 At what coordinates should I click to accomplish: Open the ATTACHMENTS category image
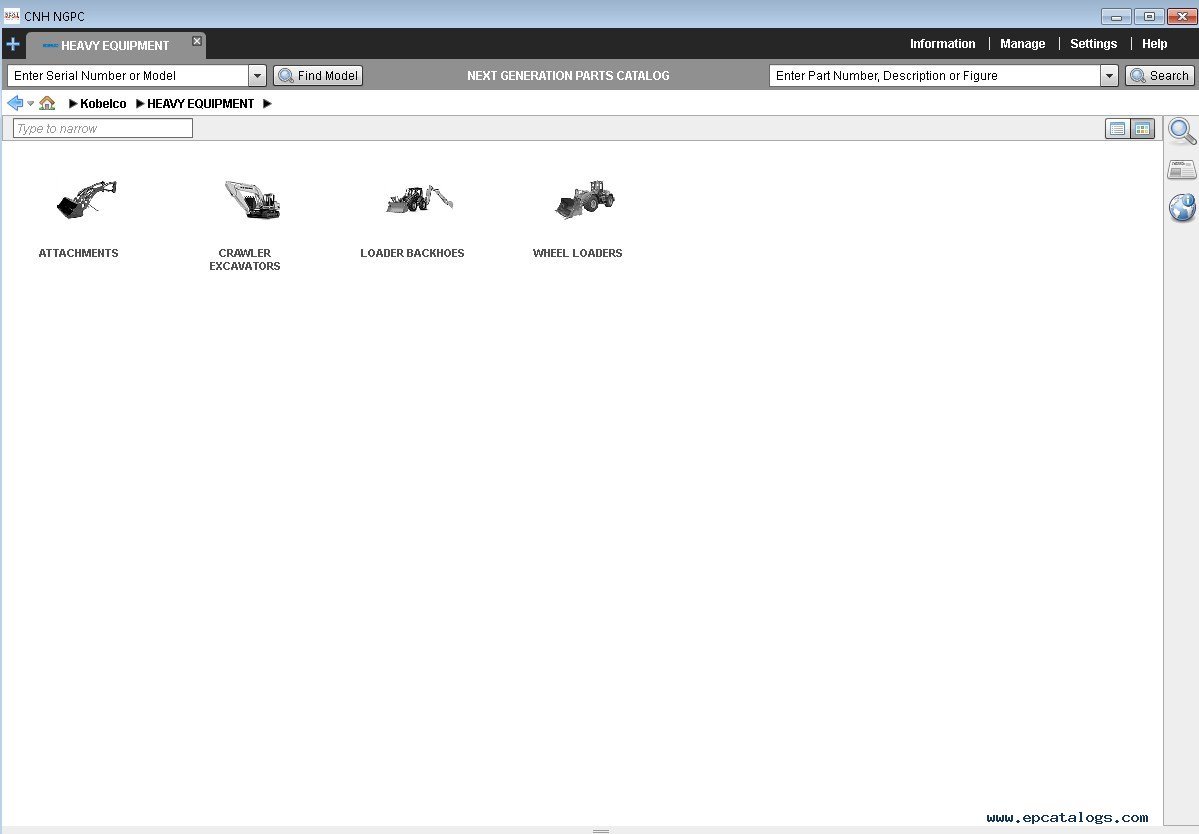tap(86, 200)
